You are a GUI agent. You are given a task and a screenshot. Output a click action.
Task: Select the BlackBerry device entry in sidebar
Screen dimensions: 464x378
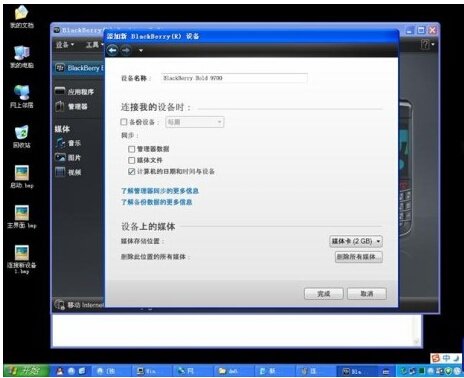[x=79, y=68]
